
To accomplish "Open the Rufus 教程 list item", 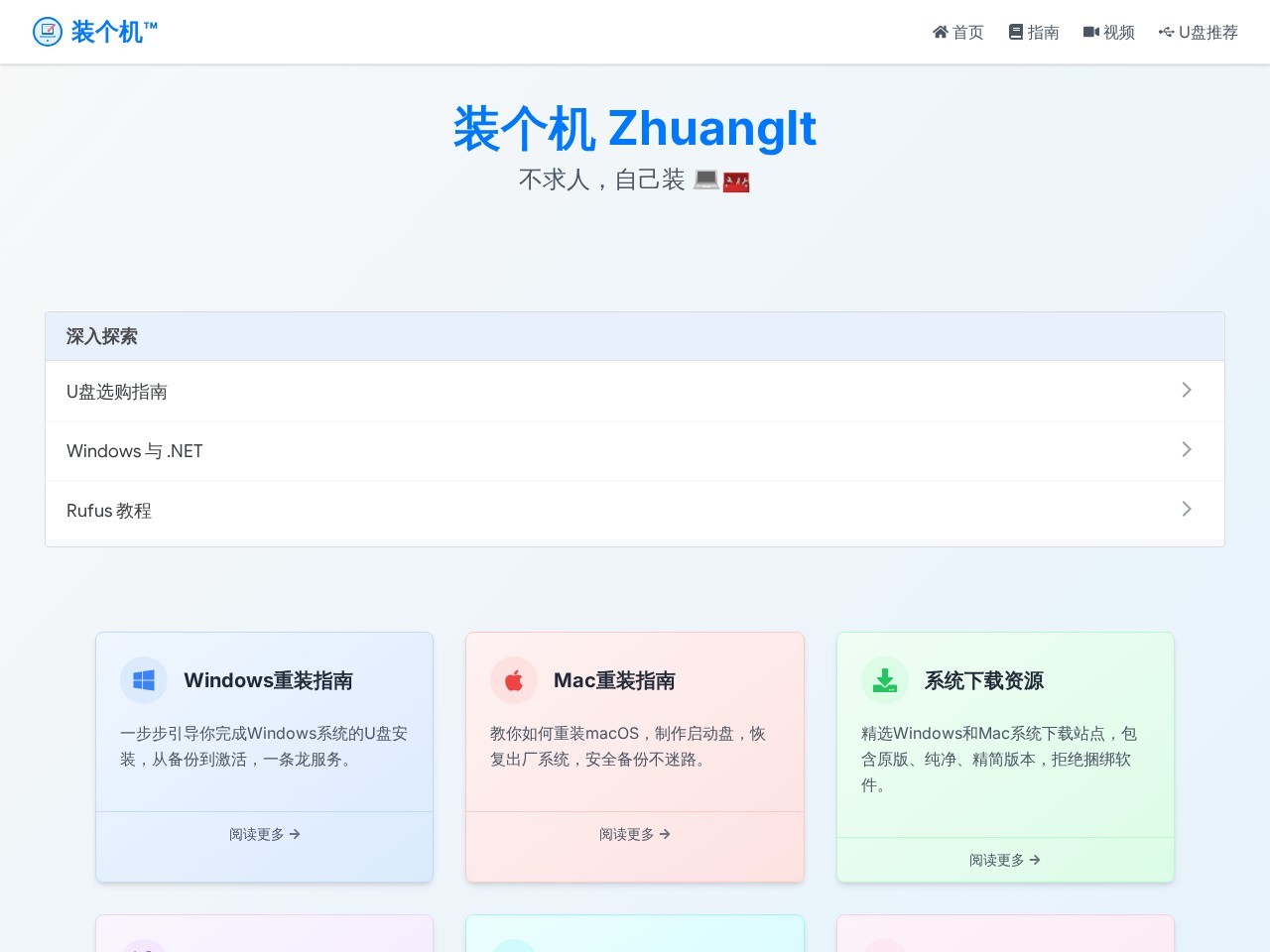I will point(635,511).
